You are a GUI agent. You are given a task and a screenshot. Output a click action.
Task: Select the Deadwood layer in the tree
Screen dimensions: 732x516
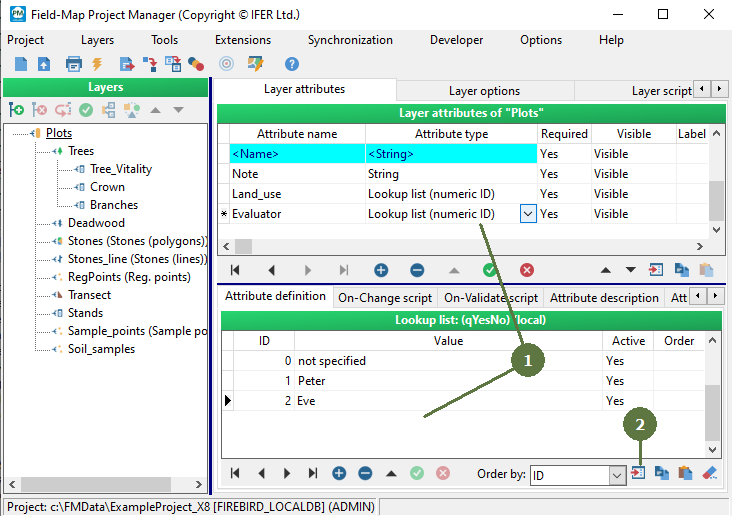pyautogui.click(x=96, y=223)
